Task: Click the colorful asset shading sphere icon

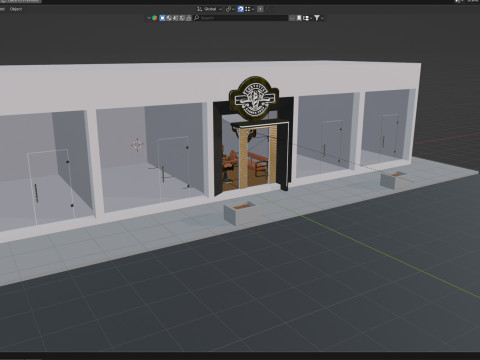Action: click(x=155, y=18)
